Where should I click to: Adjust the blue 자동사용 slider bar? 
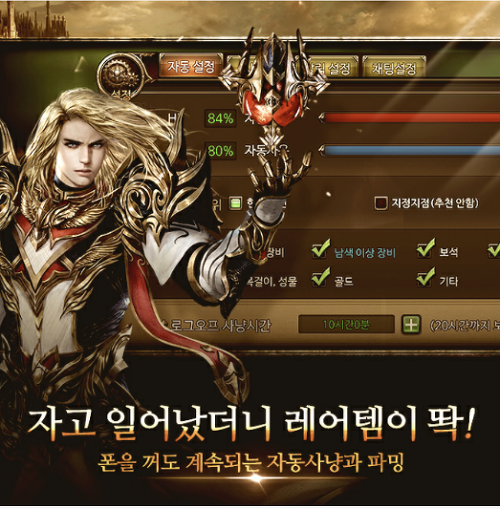(x=412, y=150)
